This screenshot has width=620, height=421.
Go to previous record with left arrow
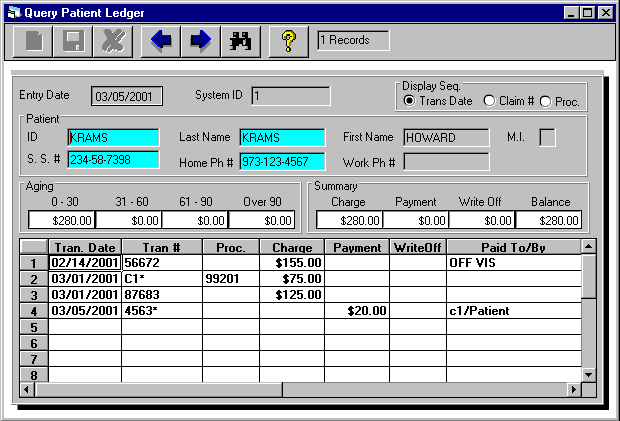[161, 42]
